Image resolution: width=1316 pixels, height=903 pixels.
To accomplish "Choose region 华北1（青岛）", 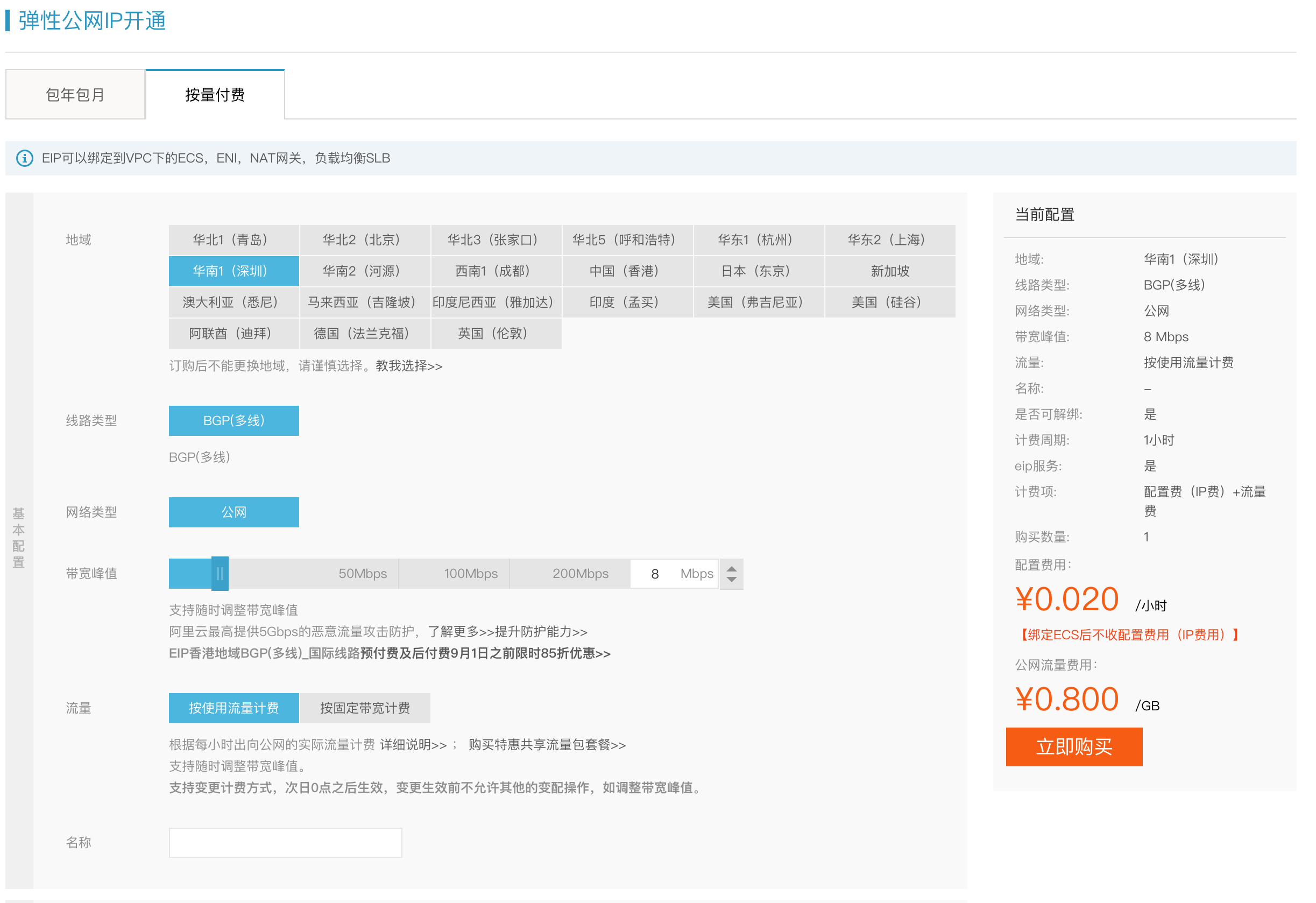I will (x=234, y=240).
